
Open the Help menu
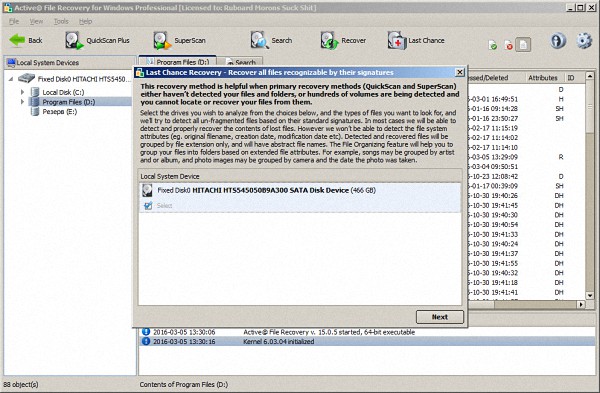coord(85,21)
